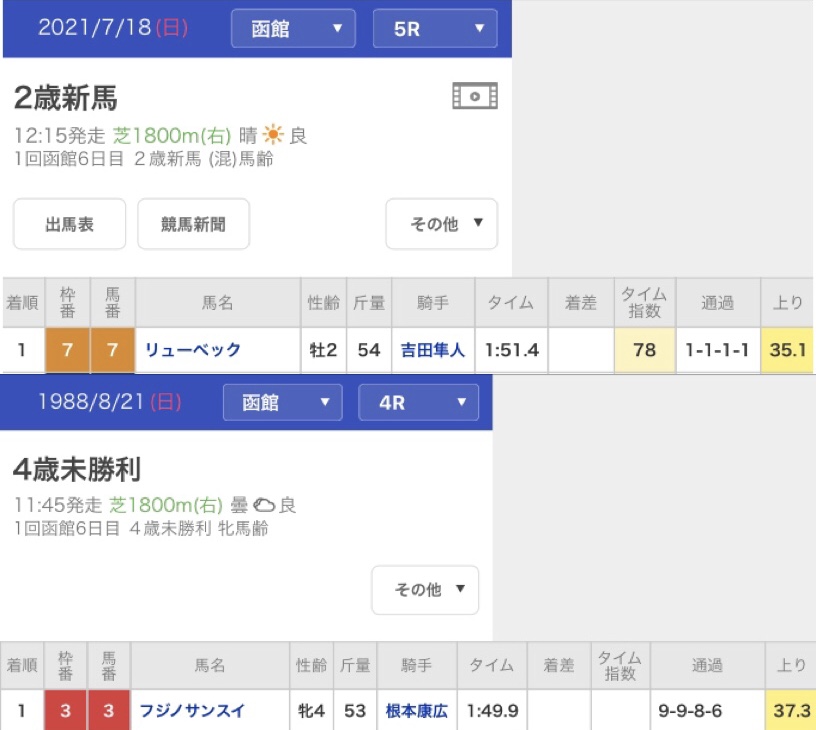Image resolution: width=816 pixels, height=730 pixels.
Task: Open the 出馬表 entry list
Action: pos(69,224)
